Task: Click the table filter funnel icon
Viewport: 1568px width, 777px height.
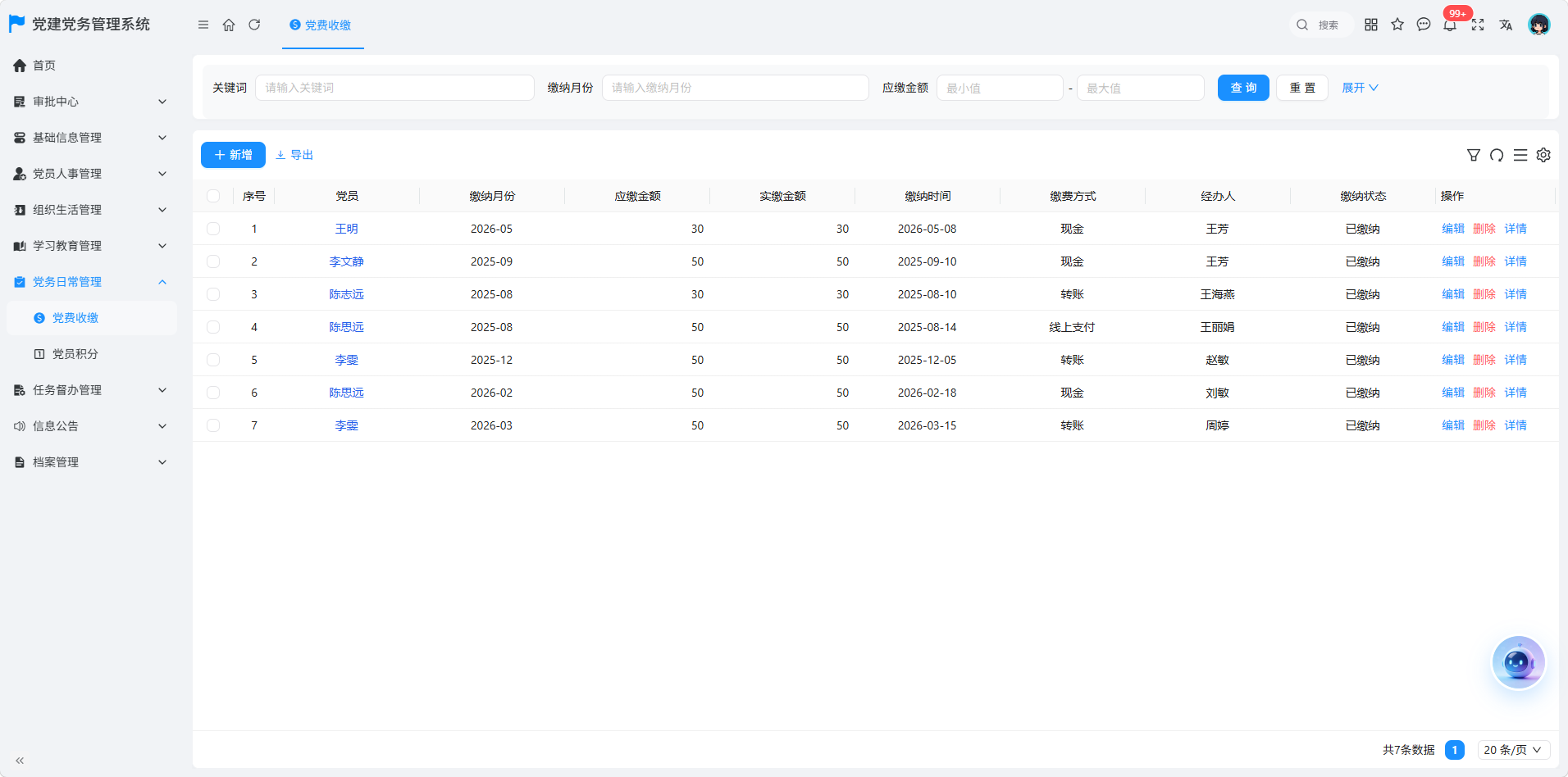Action: click(1474, 155)
